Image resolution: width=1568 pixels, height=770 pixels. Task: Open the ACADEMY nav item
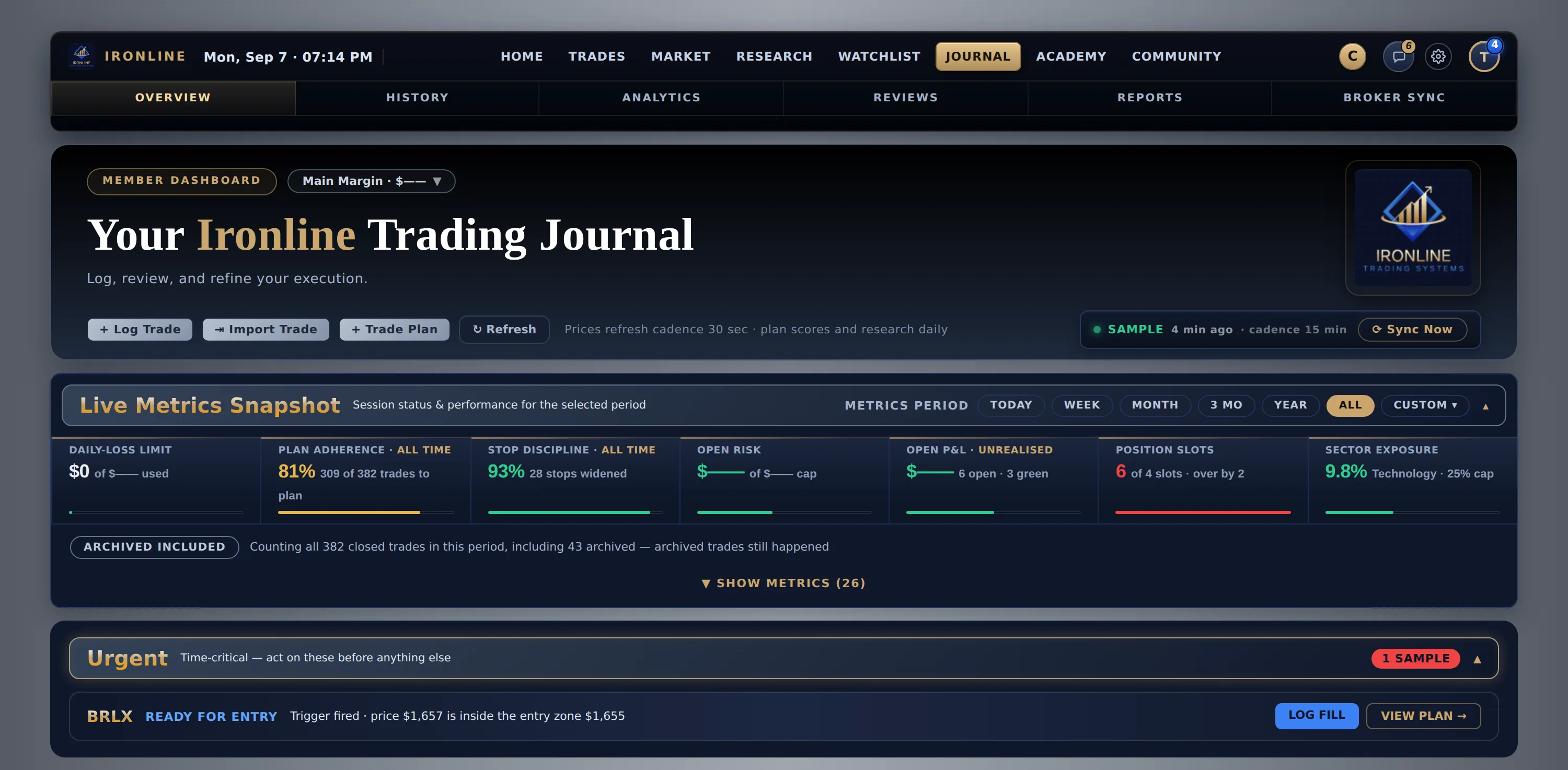click(x=1071, y=56)
